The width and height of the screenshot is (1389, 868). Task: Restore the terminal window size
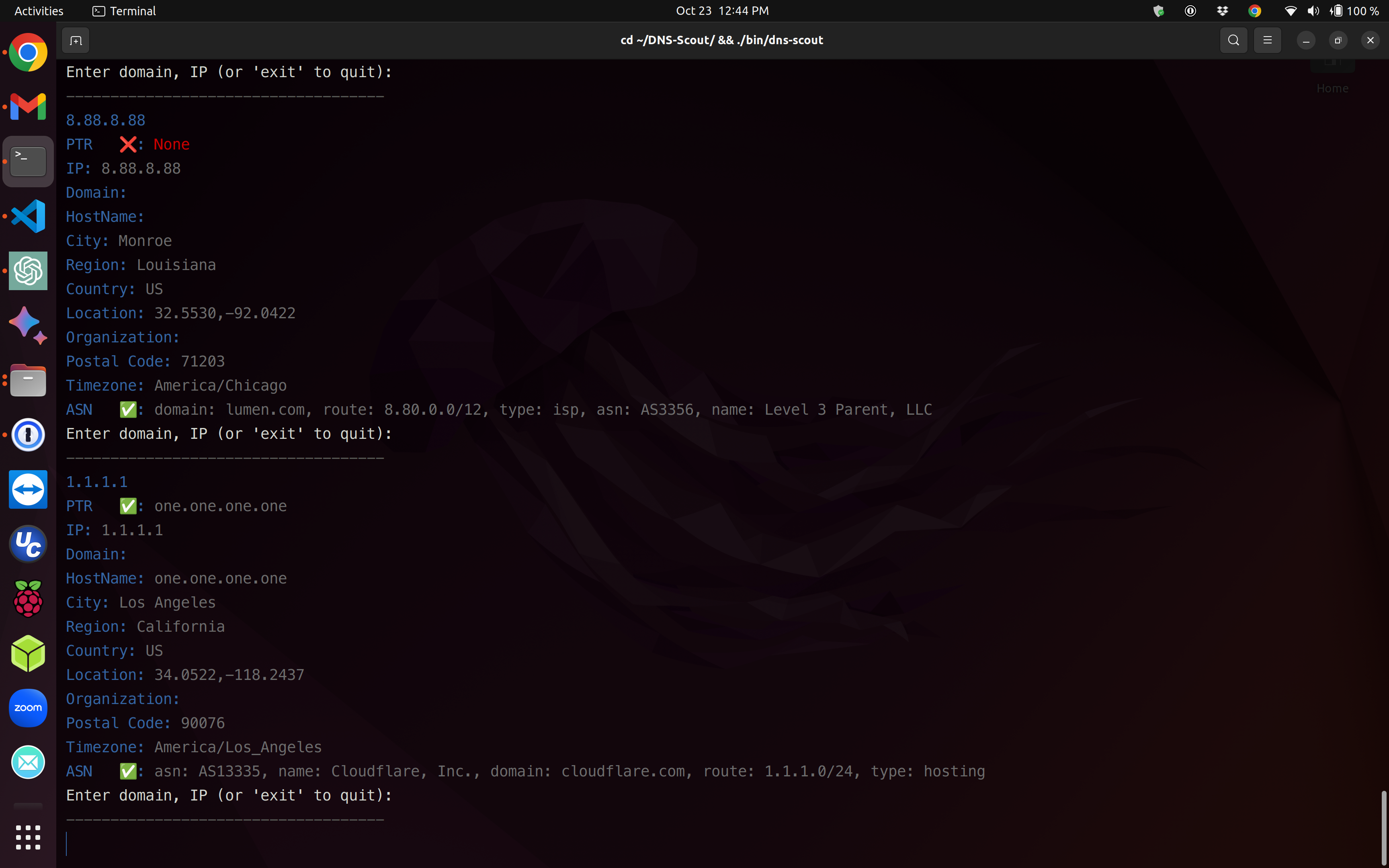pyautogui.click(x=1338, y=40)
